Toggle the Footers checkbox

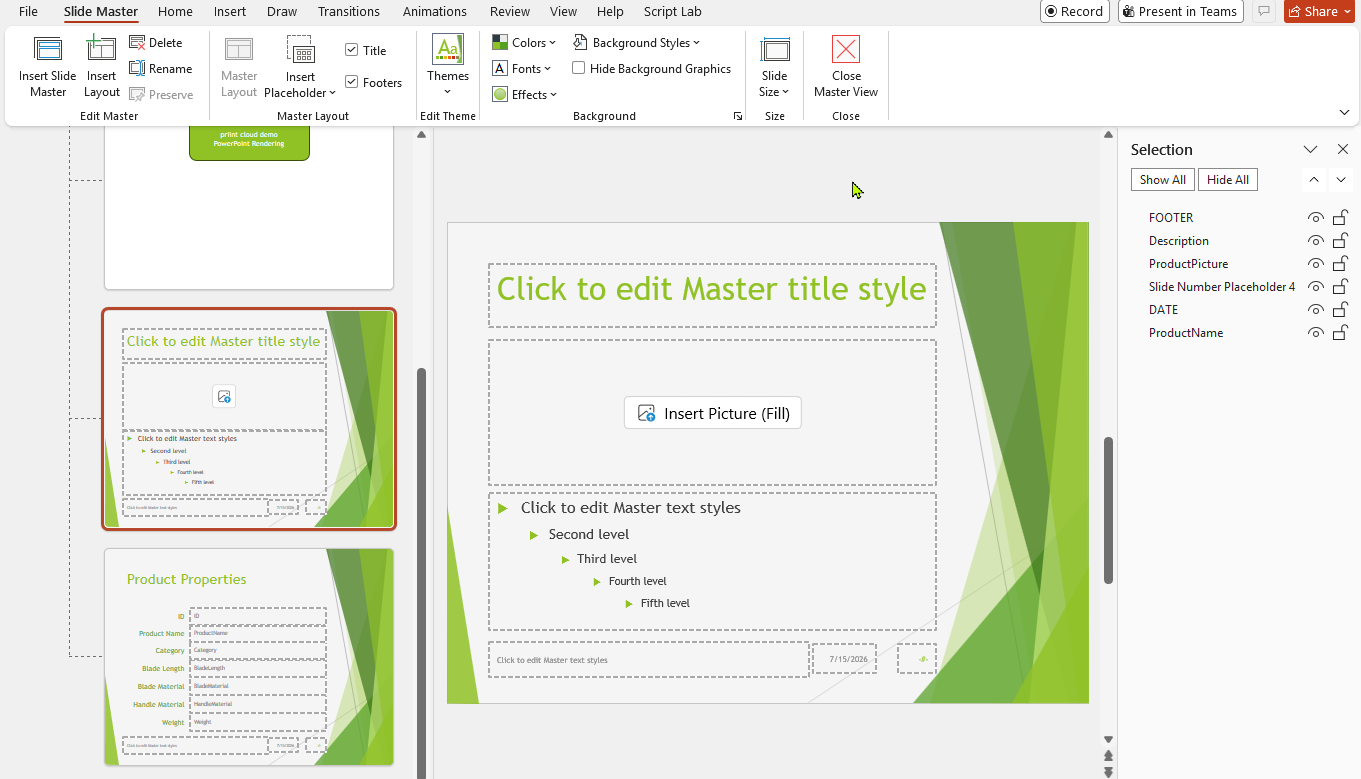point(351,82)
